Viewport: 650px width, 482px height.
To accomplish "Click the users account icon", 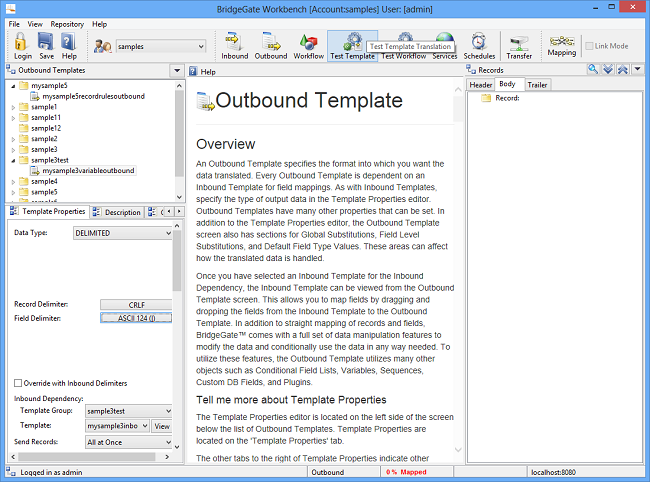I will coord(102,46).
